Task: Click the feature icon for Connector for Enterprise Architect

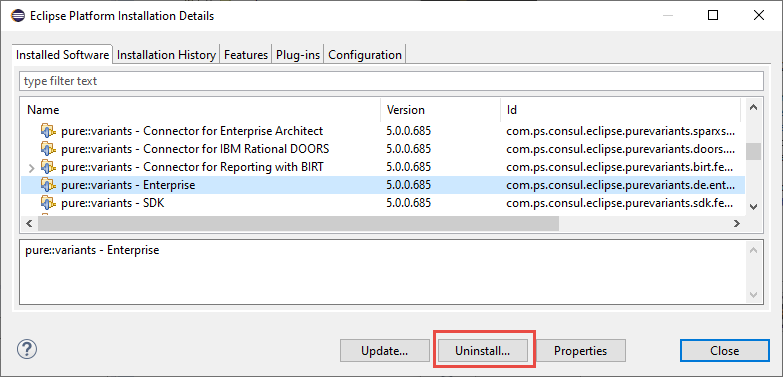Action: (x=48, y=131)
